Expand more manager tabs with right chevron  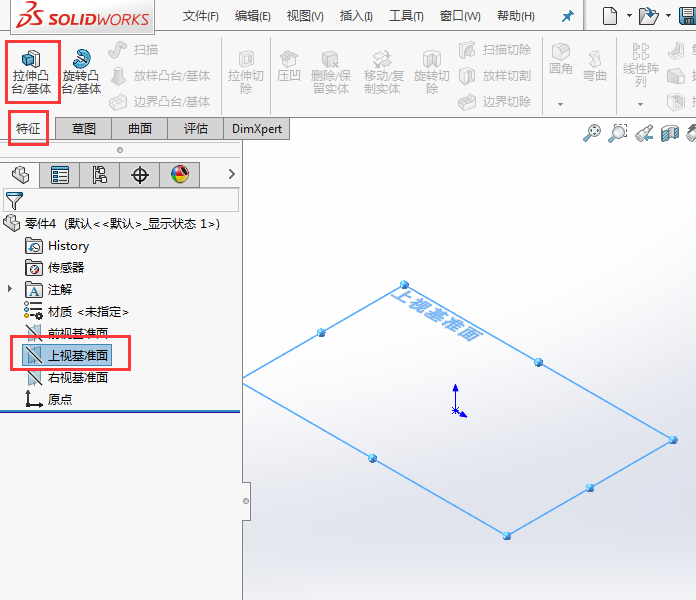point(232,175)
